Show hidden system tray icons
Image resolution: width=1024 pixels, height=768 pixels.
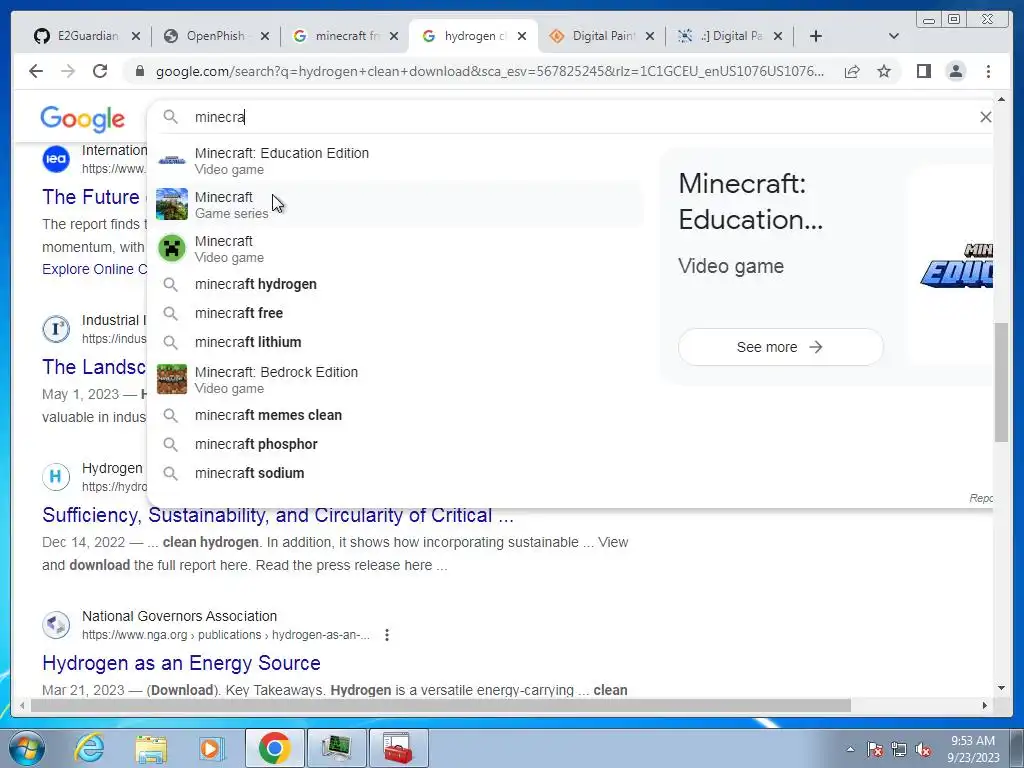[x=850, y=749]
